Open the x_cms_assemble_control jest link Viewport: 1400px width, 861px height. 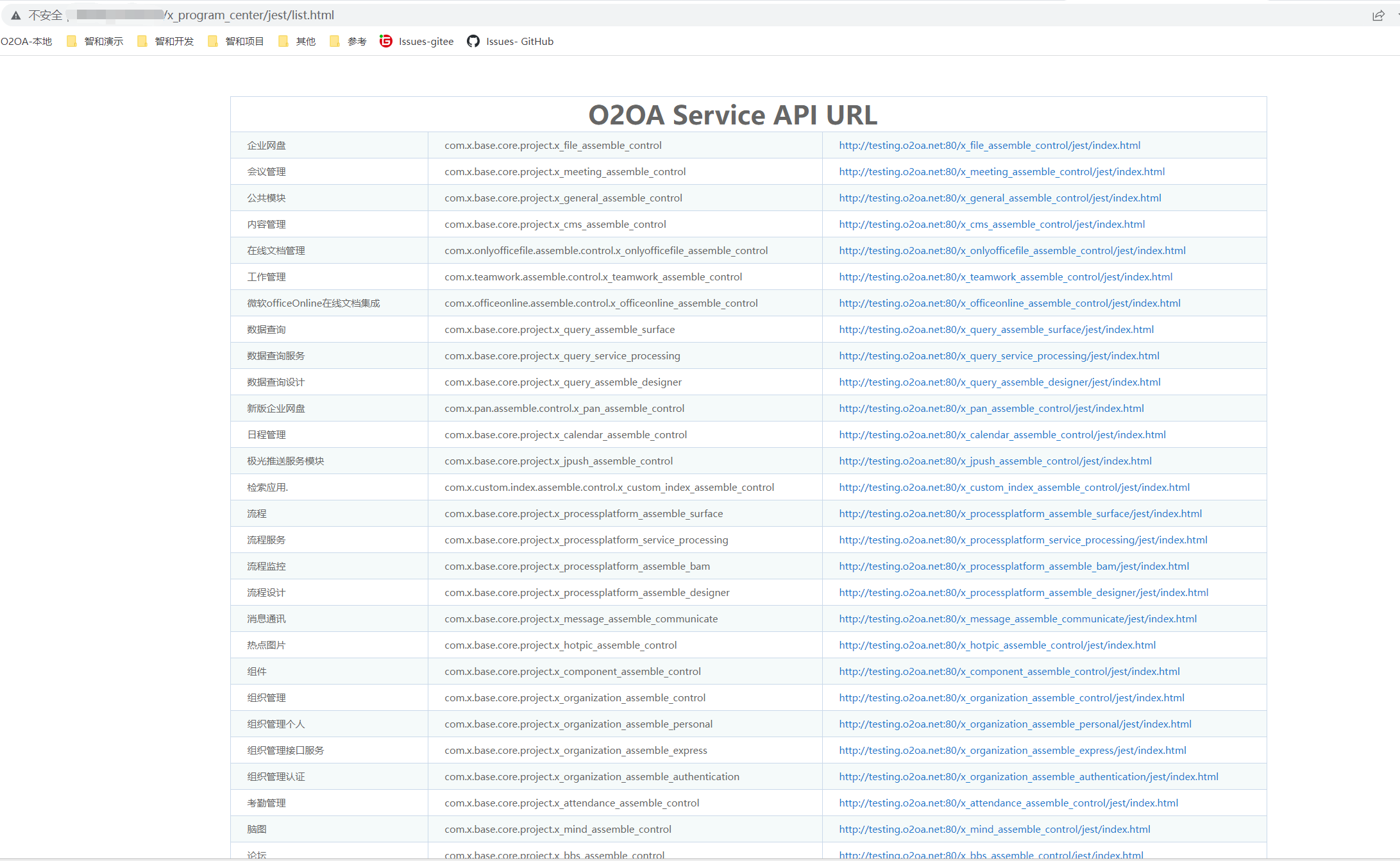click(991, 225)
